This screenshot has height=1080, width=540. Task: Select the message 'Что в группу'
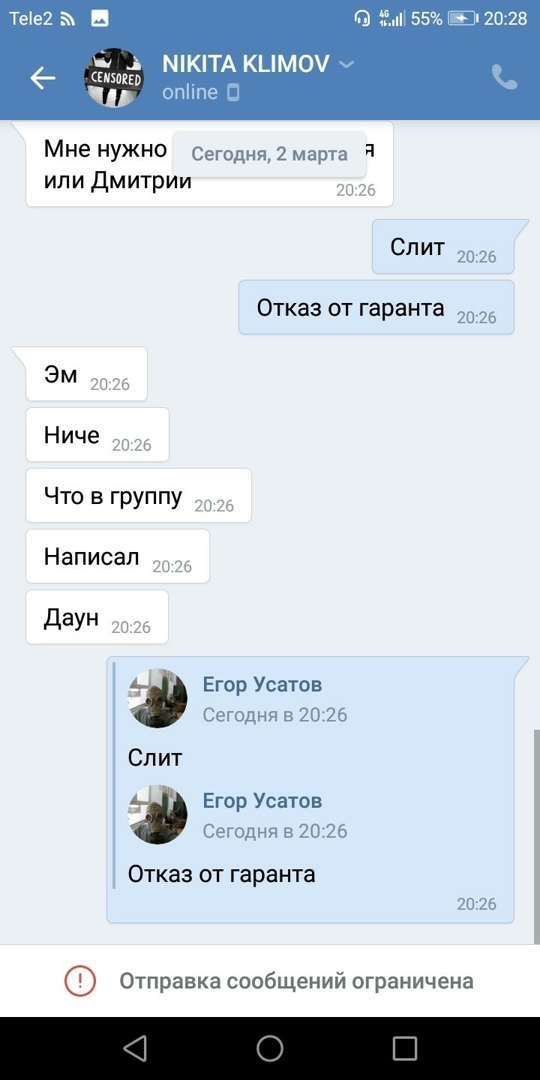tap(138, 496)
